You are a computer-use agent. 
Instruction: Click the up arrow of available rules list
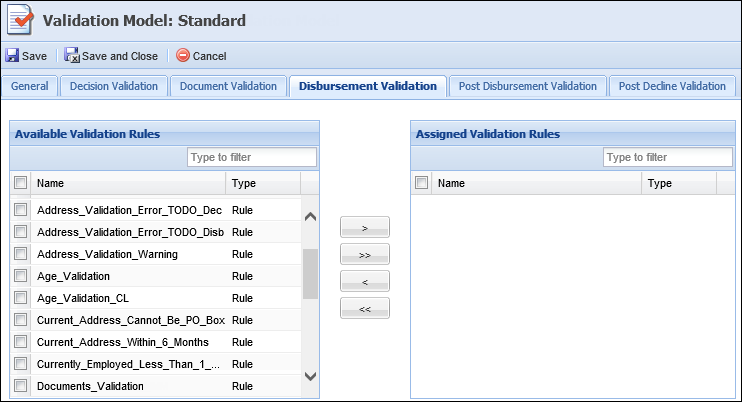pyautogui.click(x=310, y=217)
